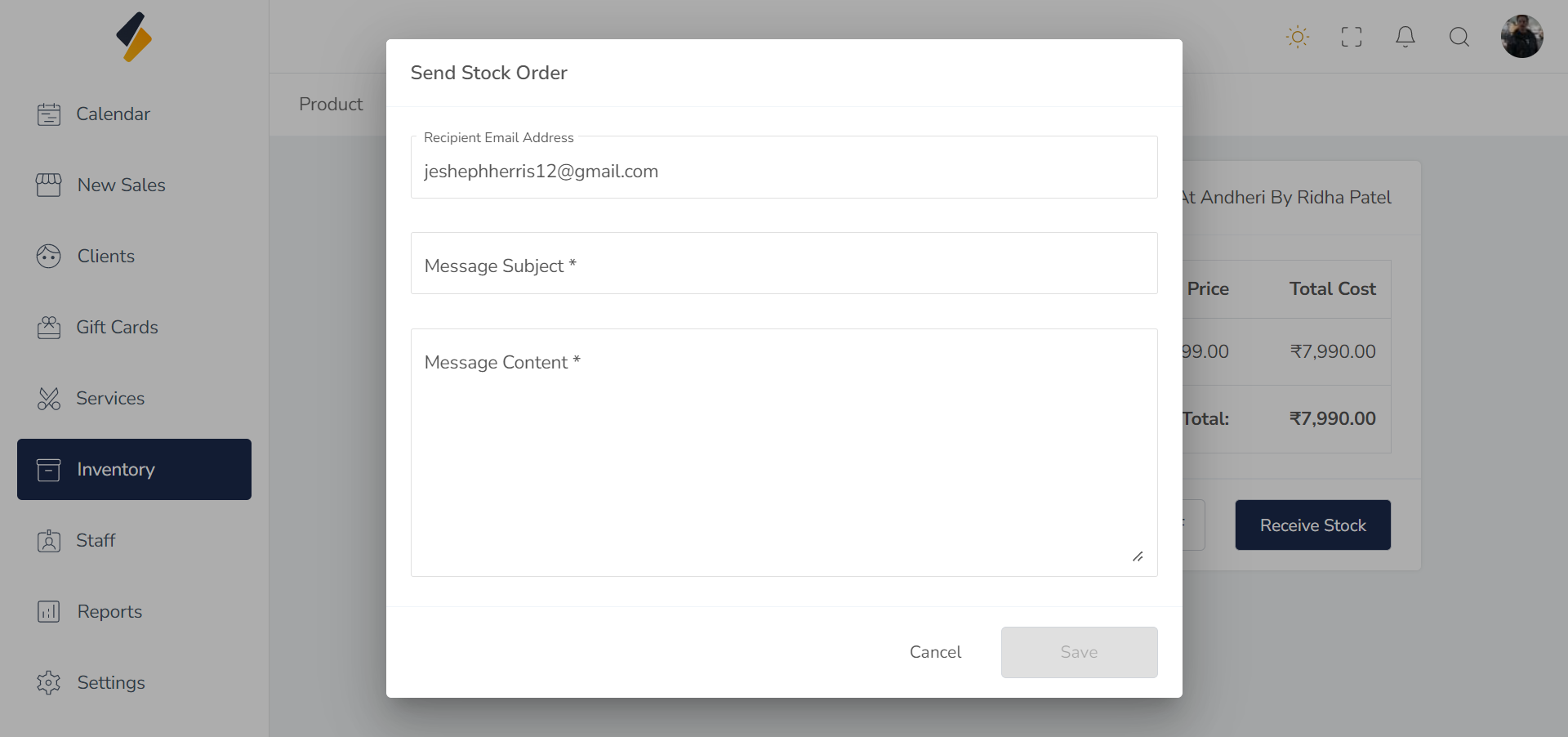Select the Inventory box icon
The image size is (1568, 737).
[49, 470]
